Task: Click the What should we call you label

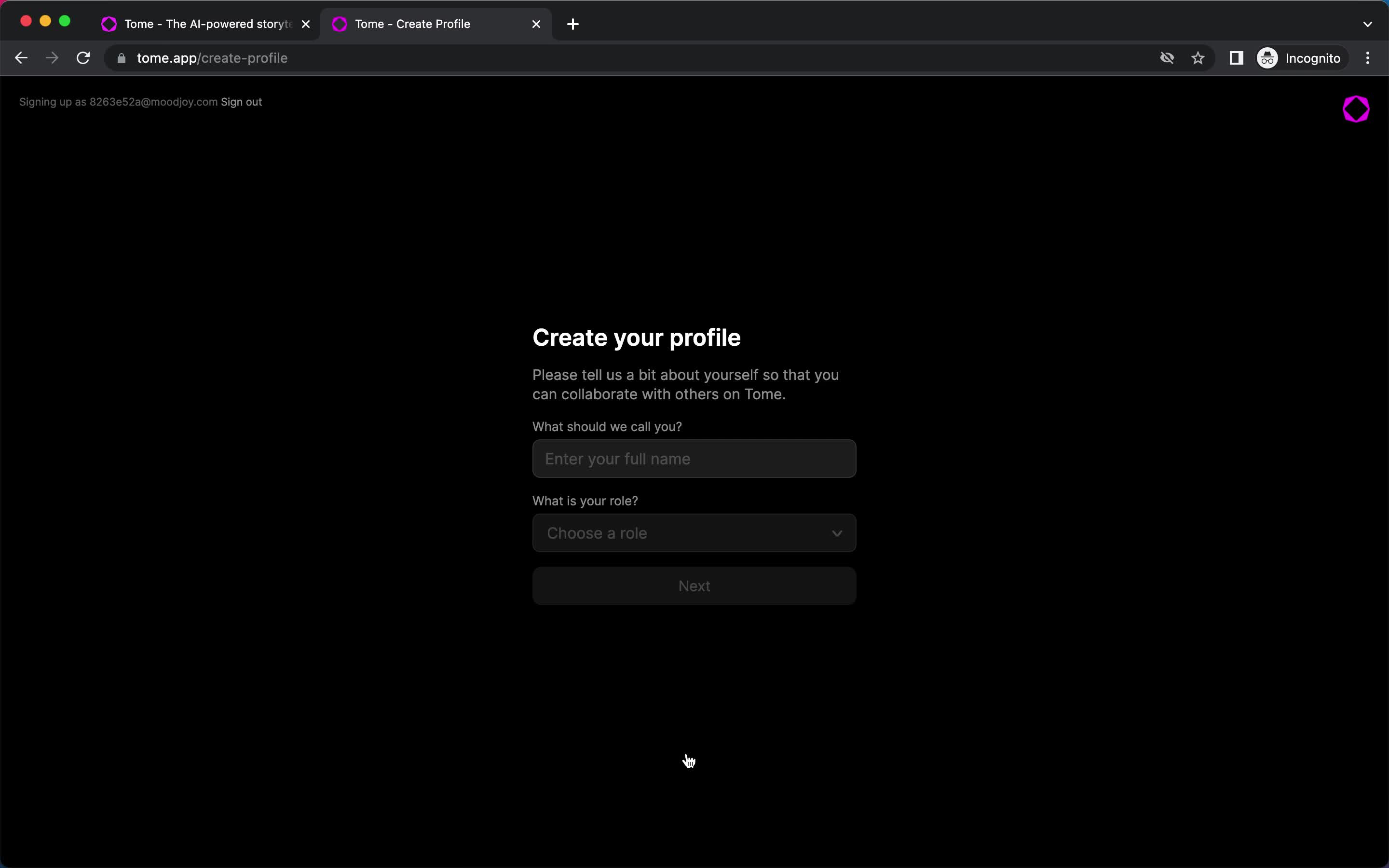Action: coord(607,427)
